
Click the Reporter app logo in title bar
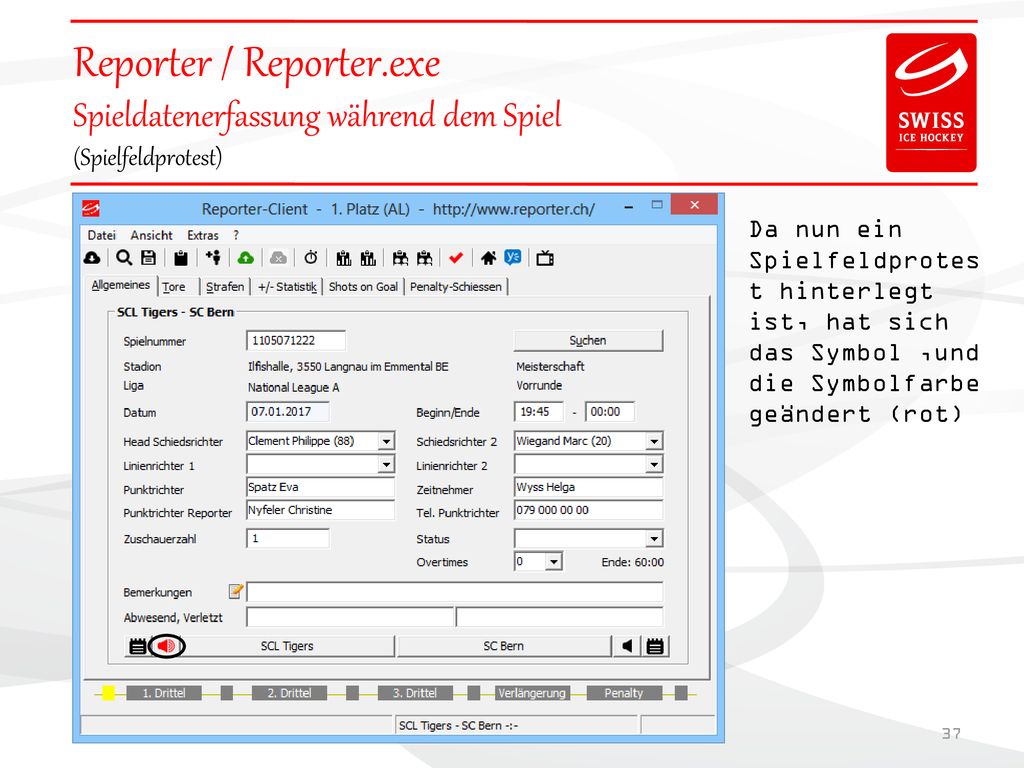click(x=91, y=209)
